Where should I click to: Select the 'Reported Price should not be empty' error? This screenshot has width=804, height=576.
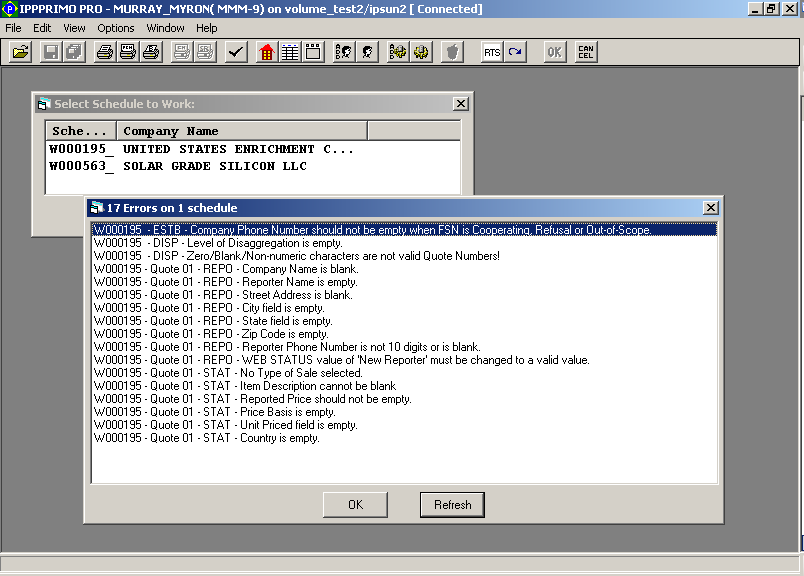pos(404,399)
